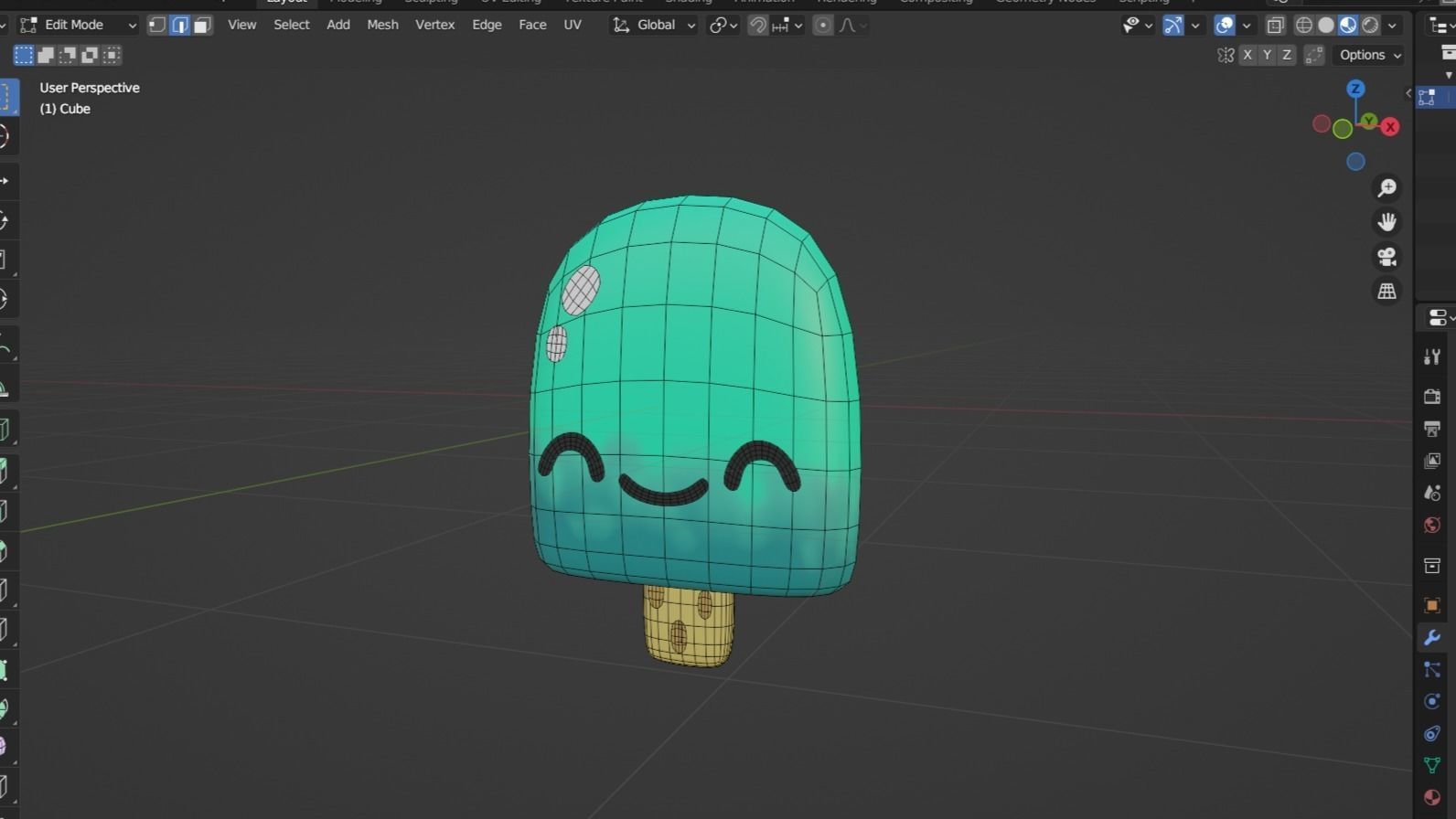Open snapping options dropdown
The image size is (1456, 819).
(x=787, y=25)
